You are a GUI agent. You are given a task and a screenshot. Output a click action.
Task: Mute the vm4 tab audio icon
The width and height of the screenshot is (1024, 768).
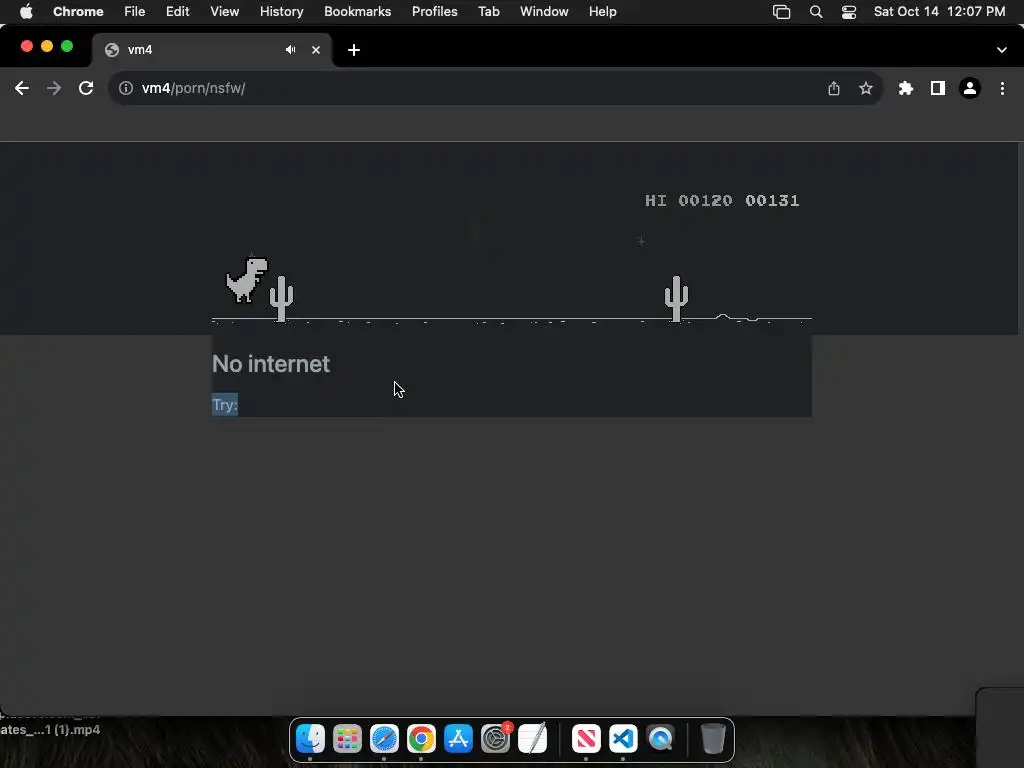[x=291, y=50]
